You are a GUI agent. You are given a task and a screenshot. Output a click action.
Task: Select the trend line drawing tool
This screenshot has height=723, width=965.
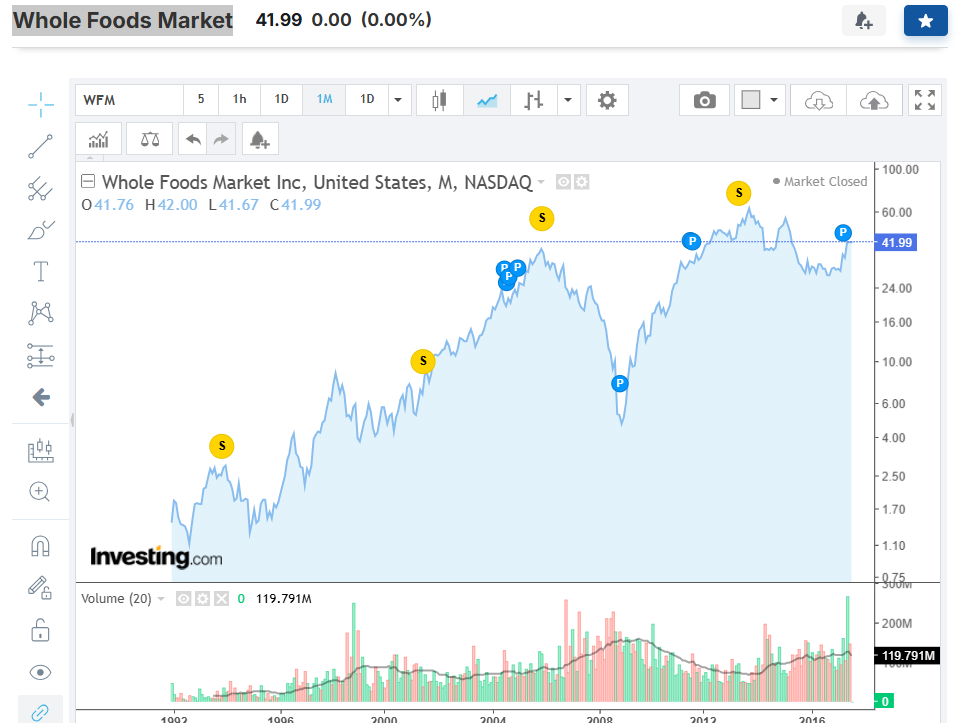click(41, 146)
